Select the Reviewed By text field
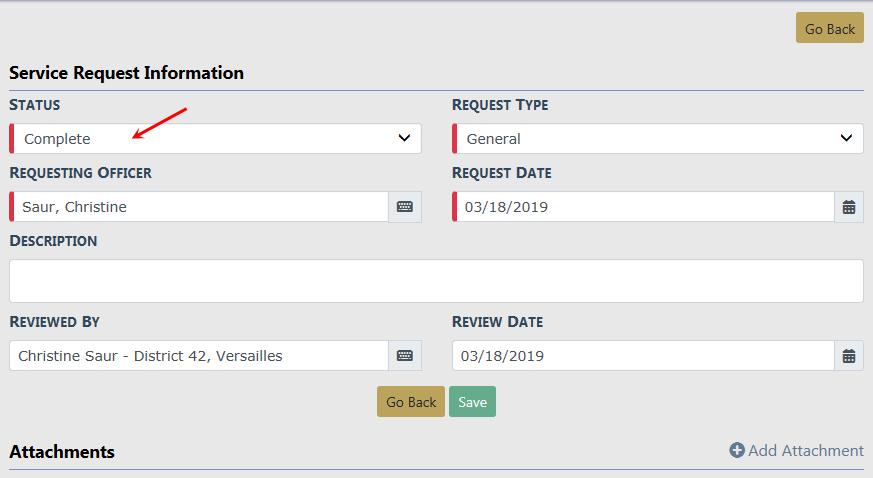This screenshot has width=873, height=478. pos(199,356)
